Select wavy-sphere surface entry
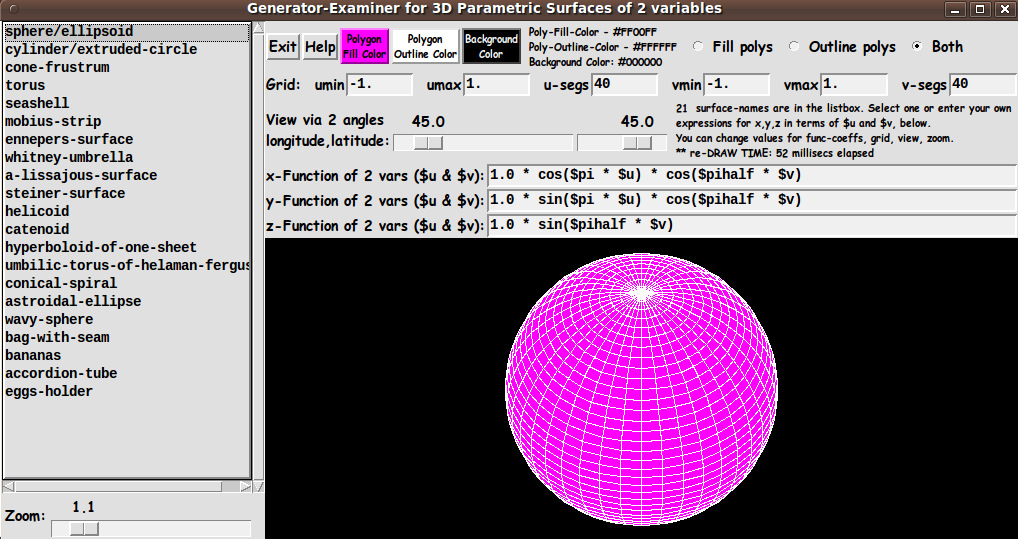The width and height of the screenshot is (1018, 539). coord(49,320)
